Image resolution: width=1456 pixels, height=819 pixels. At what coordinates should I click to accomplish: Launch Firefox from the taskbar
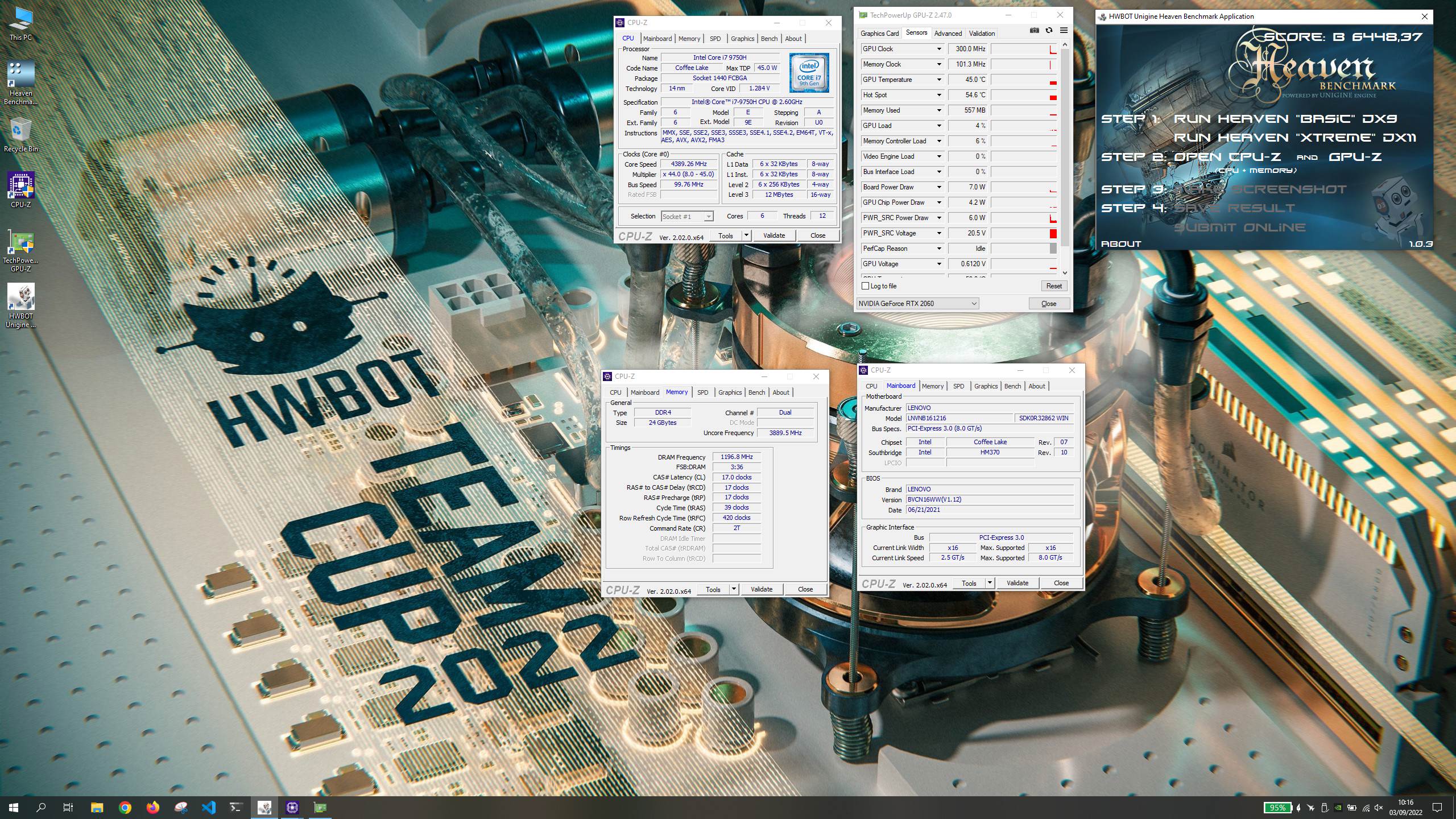(x=153, y=807)
